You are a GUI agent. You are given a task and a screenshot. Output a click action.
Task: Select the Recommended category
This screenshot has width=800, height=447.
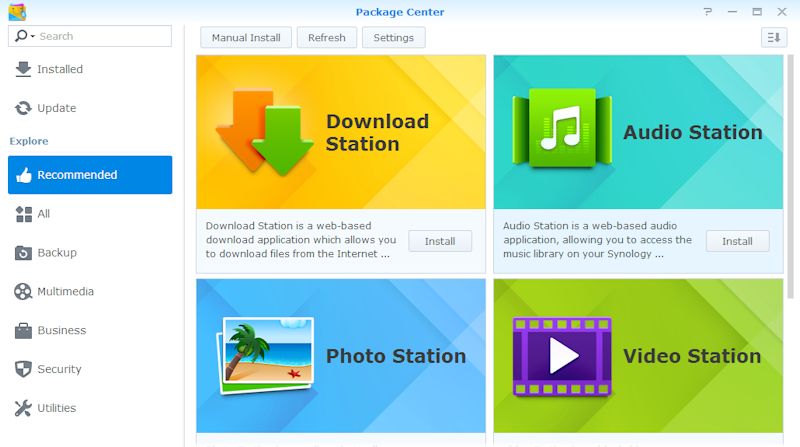pos(90,175)
